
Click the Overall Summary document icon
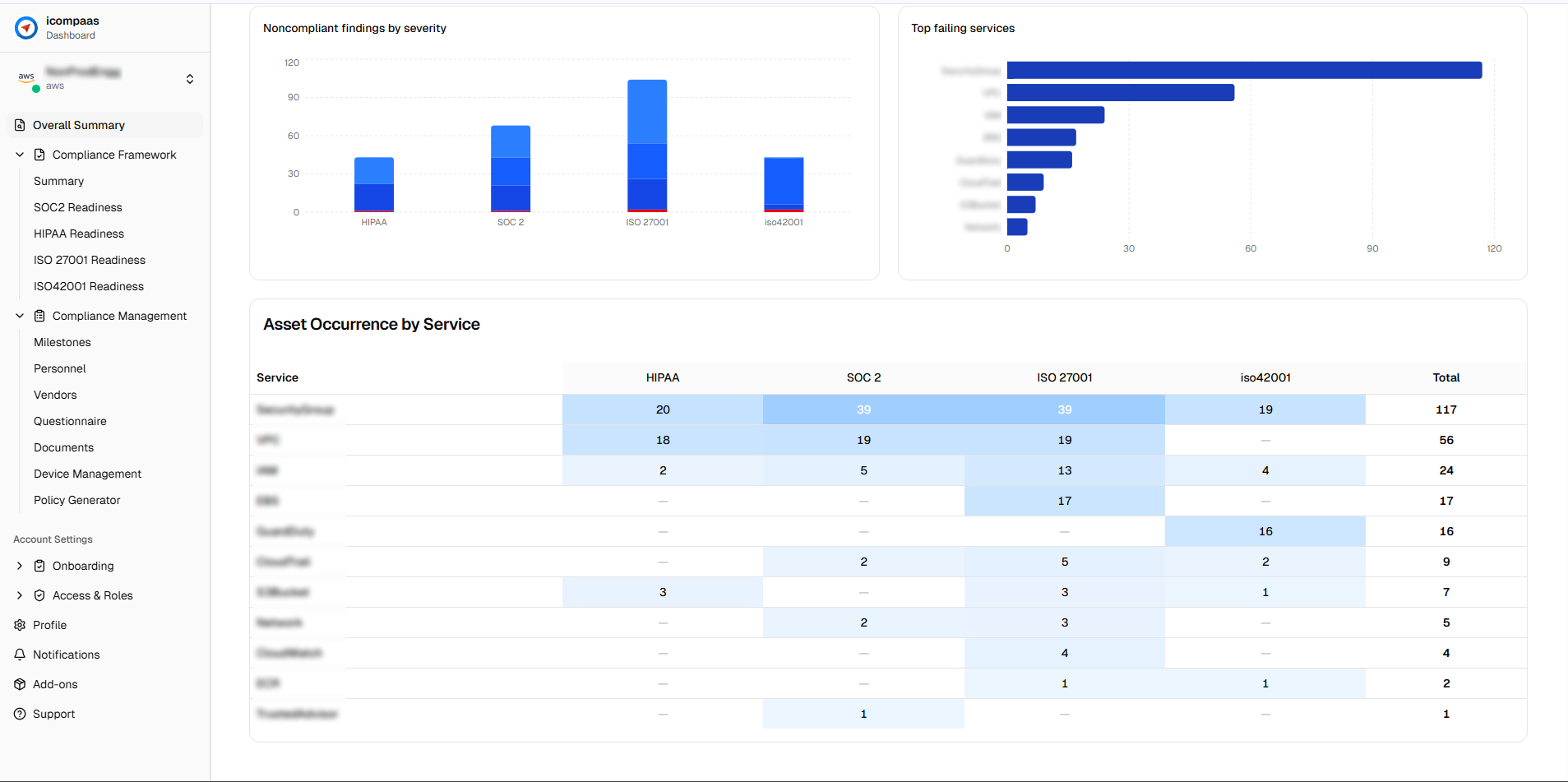[x=20, y=125]
